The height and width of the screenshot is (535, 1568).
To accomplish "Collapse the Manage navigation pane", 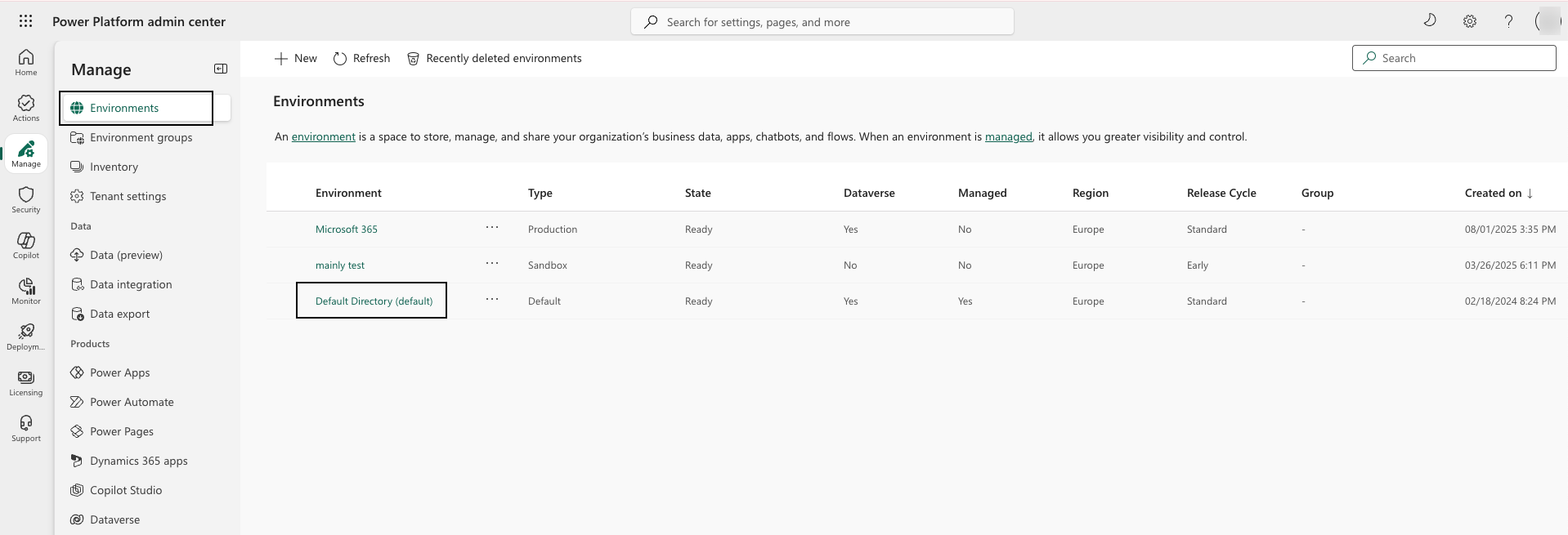I will 221,69.
